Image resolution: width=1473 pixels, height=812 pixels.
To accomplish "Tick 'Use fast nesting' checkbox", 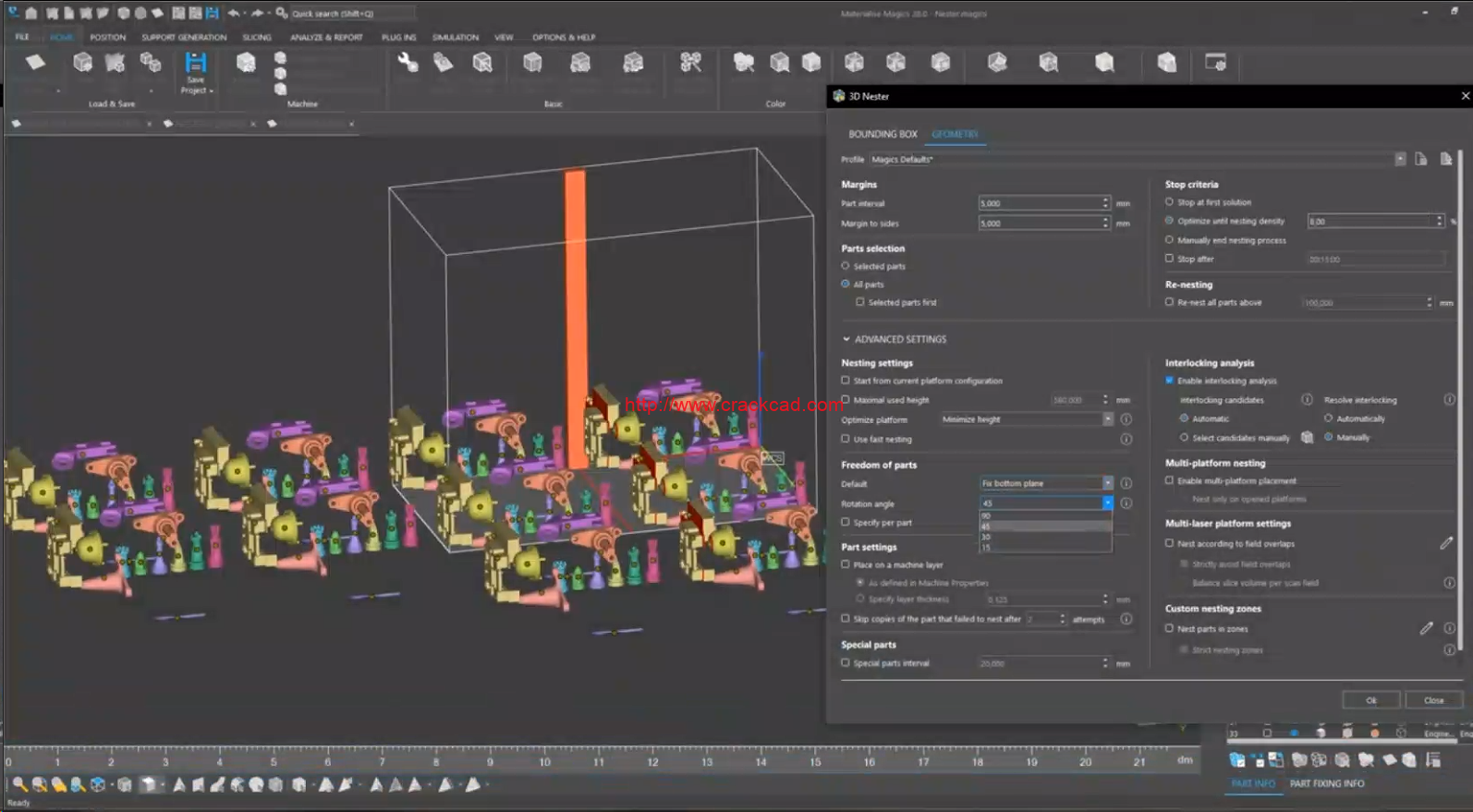I will (845, 439).
